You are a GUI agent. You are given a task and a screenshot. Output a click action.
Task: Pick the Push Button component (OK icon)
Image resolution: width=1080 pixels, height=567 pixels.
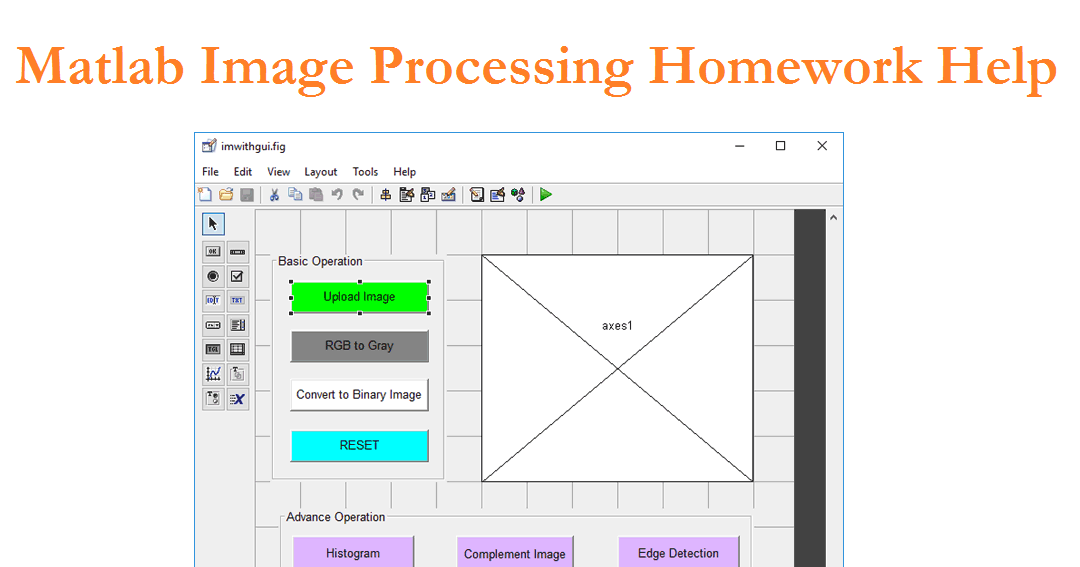[x=213, y=251]
